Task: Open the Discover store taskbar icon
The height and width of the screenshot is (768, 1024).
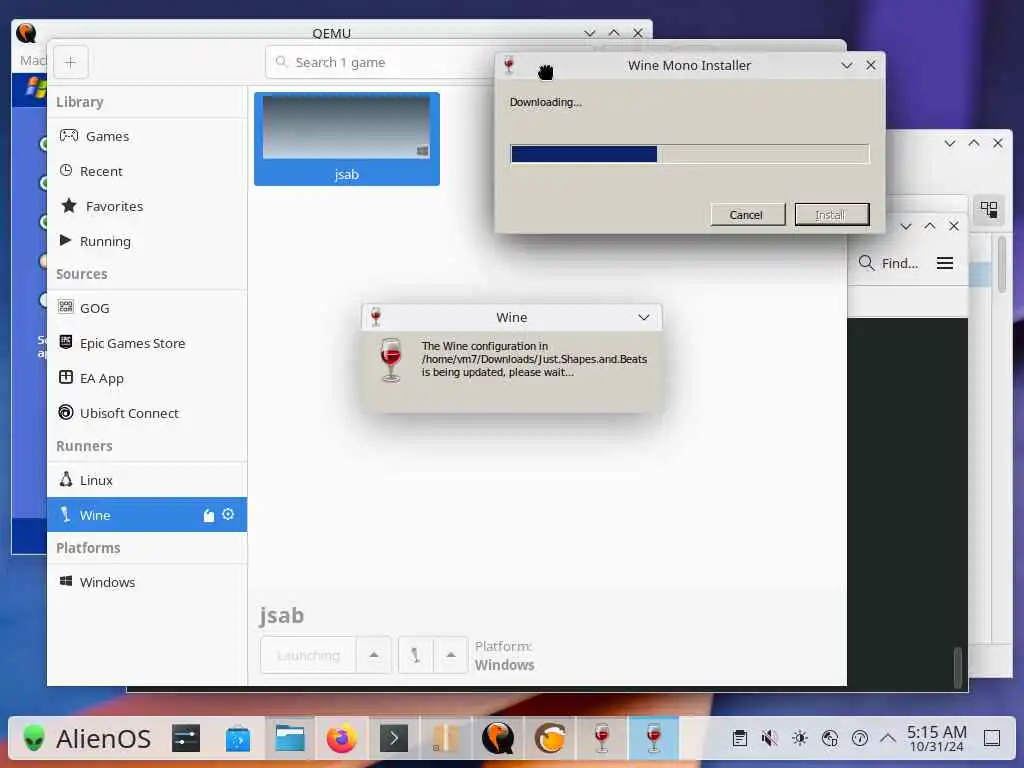Action: click(238, 739)
